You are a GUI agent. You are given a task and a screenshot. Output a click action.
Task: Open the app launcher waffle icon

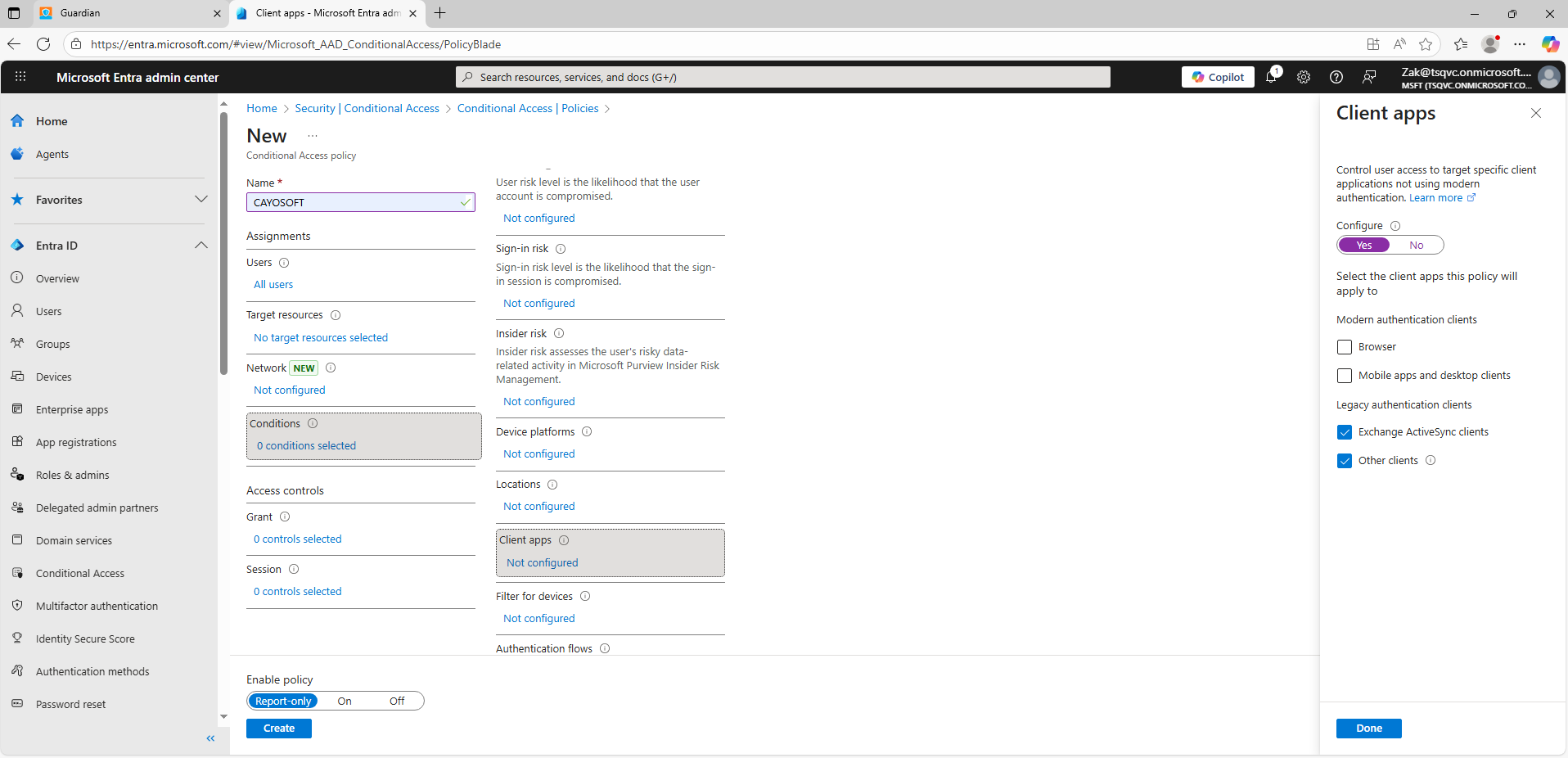20,77
